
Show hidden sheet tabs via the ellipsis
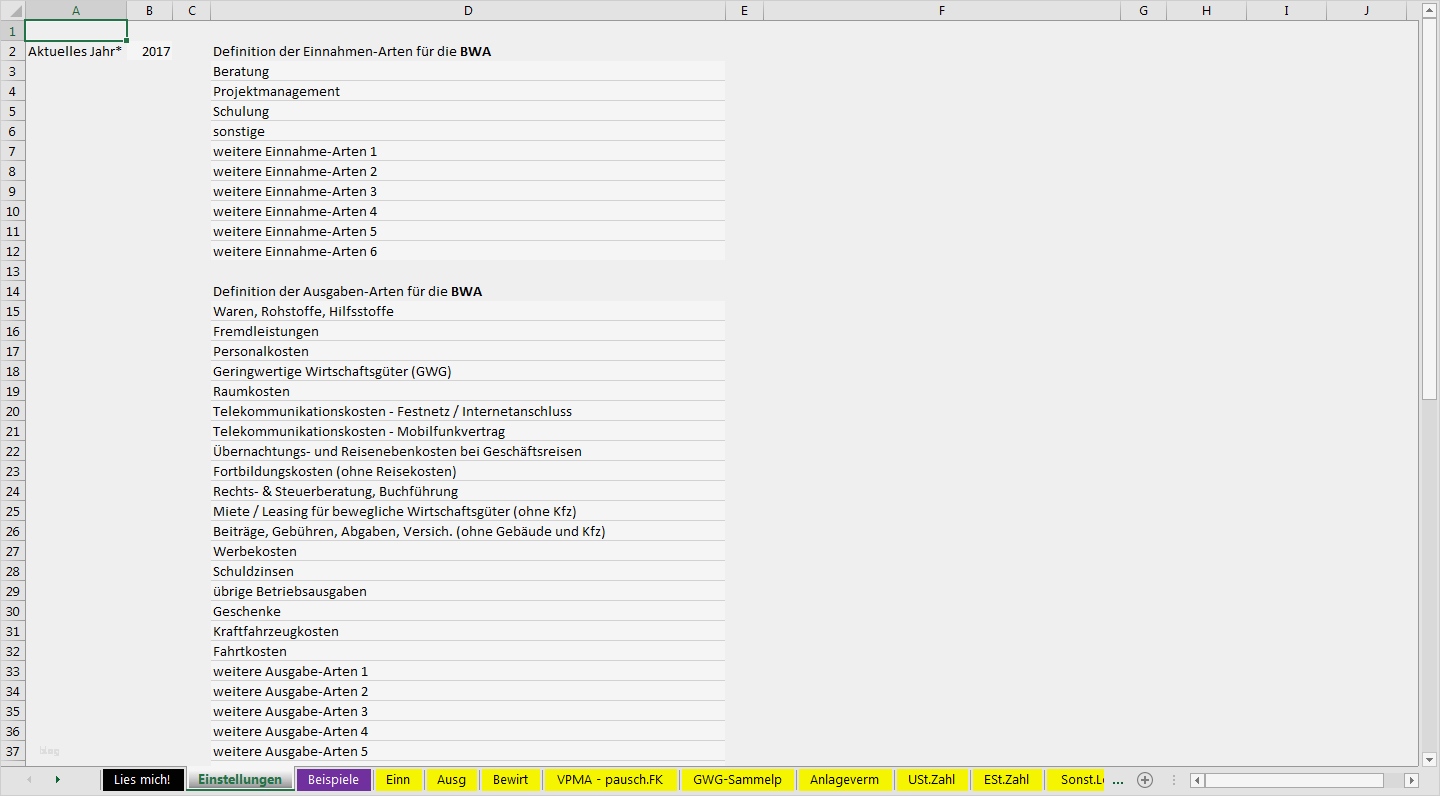(x=1118, y=780)
